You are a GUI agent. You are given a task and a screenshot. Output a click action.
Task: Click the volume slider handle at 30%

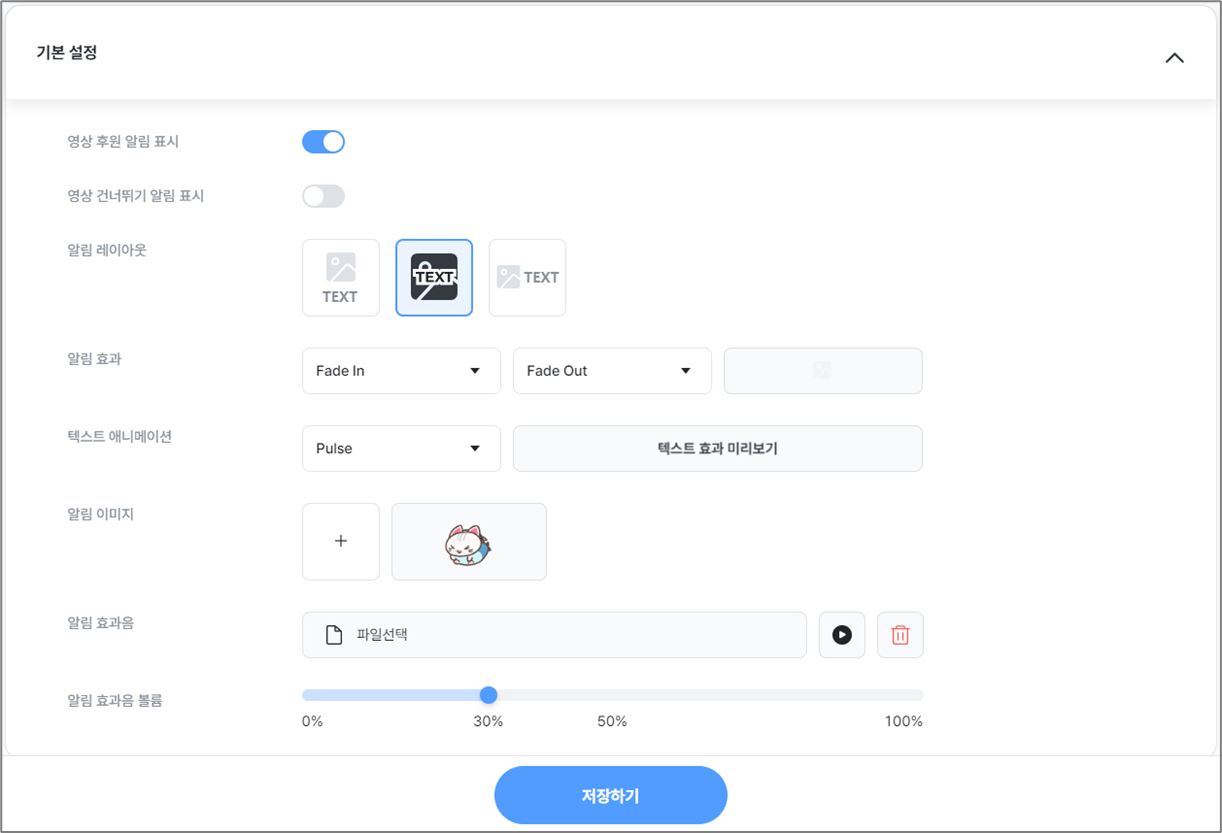(x=488, y=695)
